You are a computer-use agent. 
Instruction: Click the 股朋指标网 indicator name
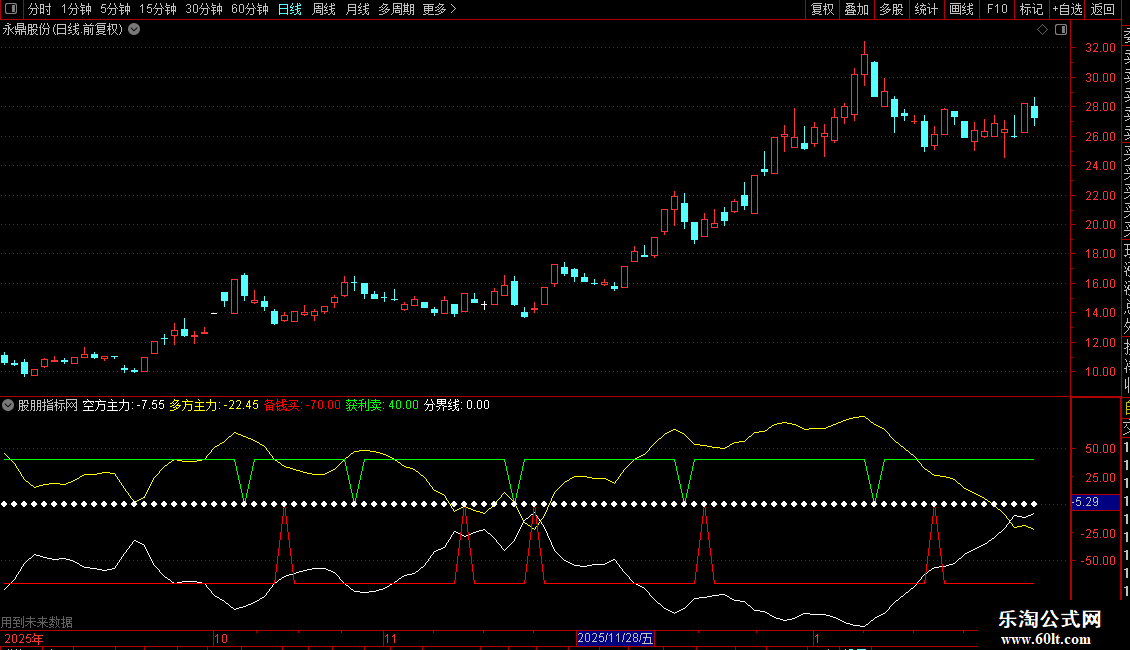48,405
